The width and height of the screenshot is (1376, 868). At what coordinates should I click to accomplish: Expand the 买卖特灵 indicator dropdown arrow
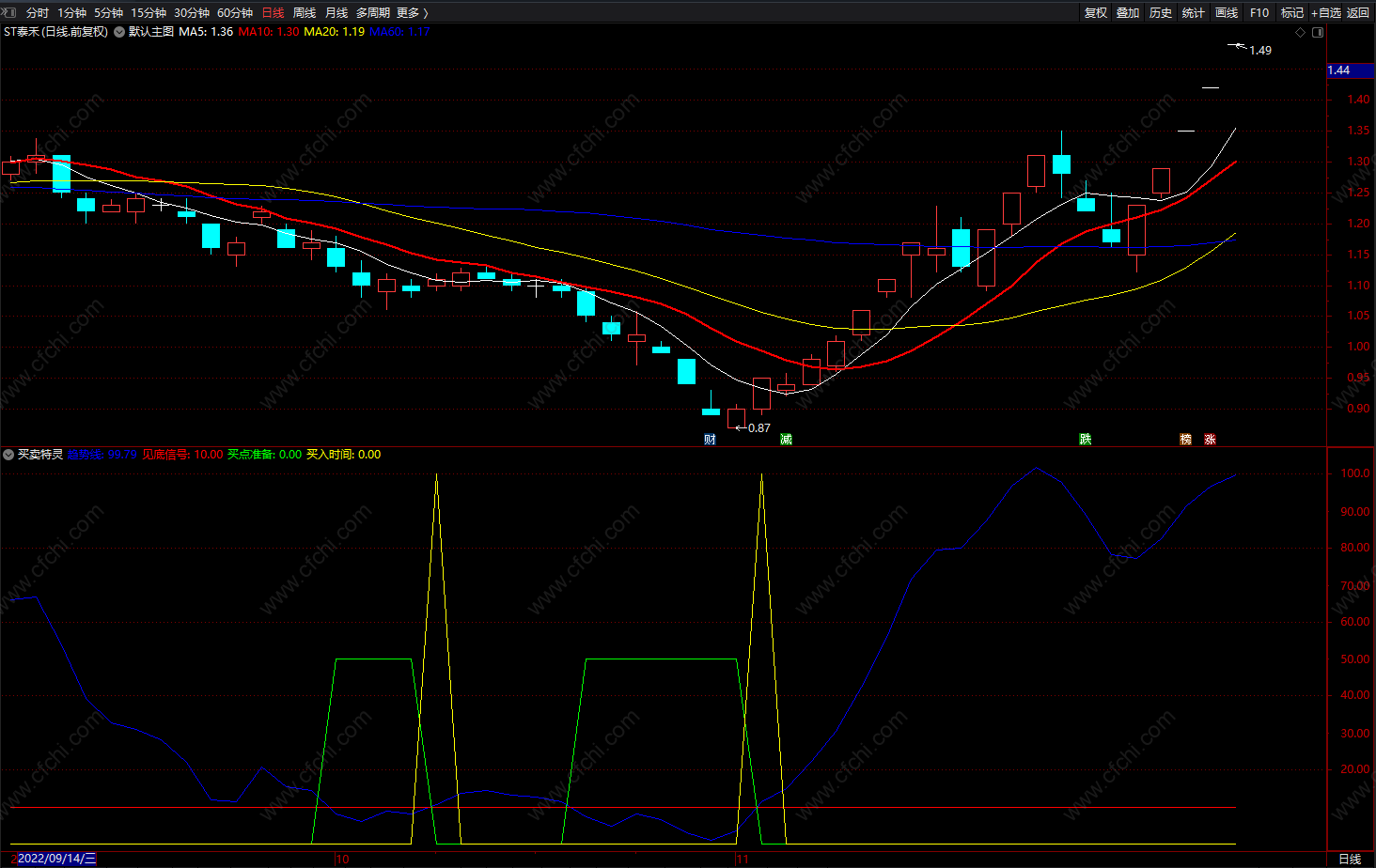tap(8, 455)
